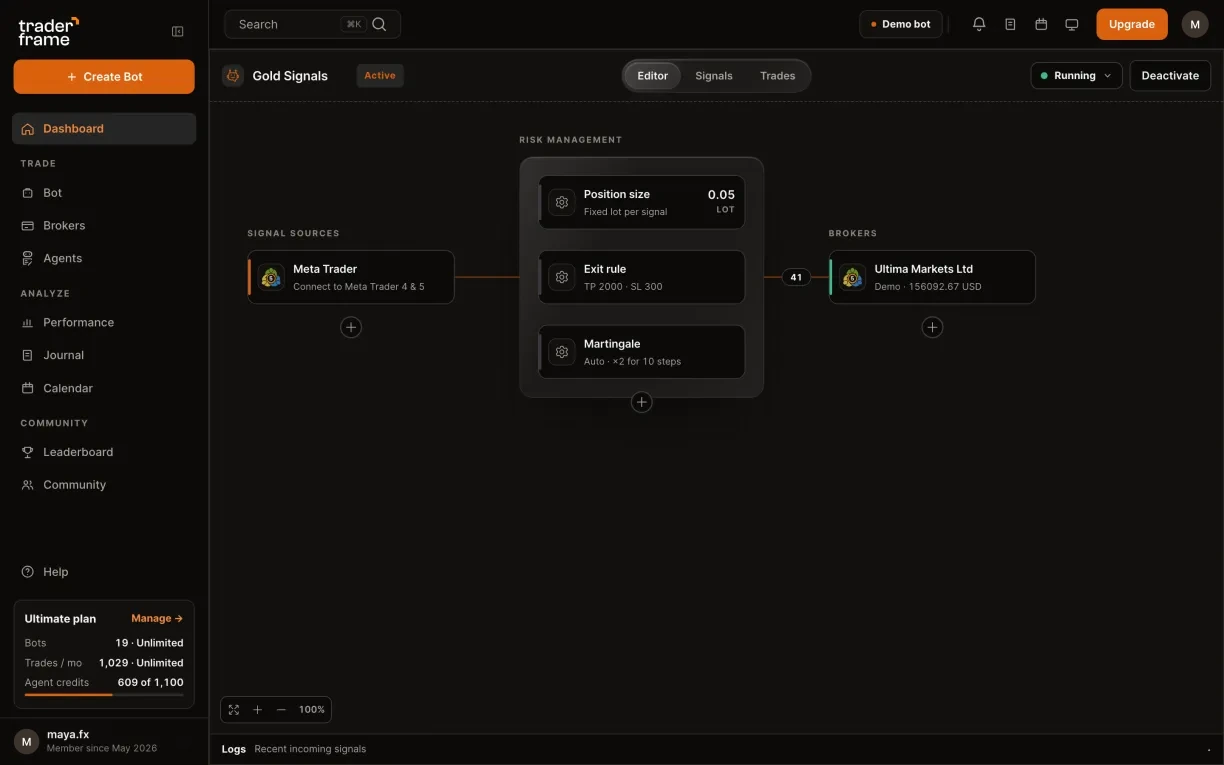
Task: Click the Gold Signals bot icon
Action: click(233, 75)
